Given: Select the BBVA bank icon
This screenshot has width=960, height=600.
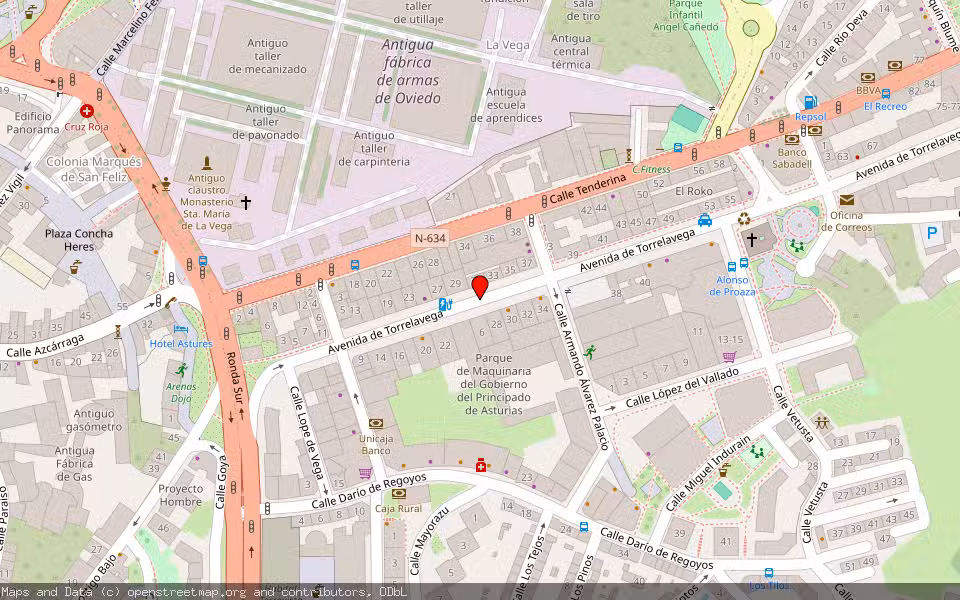Looking at the screenshot, I should pos(868,78).
